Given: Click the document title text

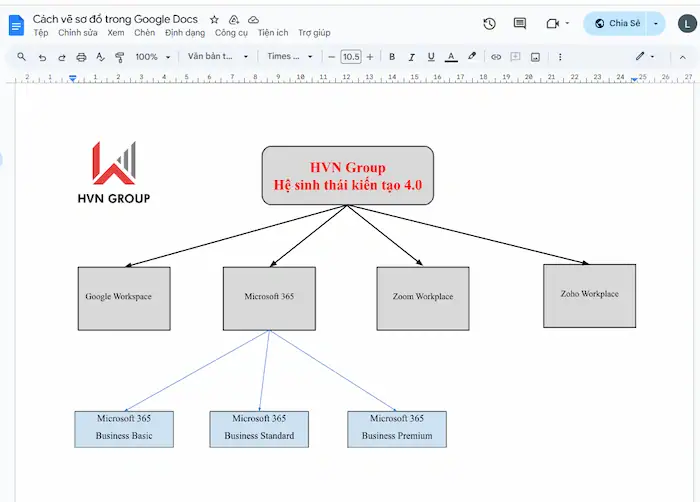Looking at the screenshot, I should (115, 19).
